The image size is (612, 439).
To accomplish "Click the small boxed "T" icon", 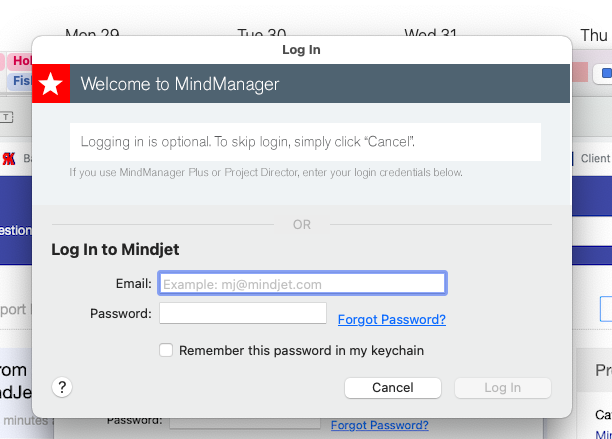I will coord(7,117).
